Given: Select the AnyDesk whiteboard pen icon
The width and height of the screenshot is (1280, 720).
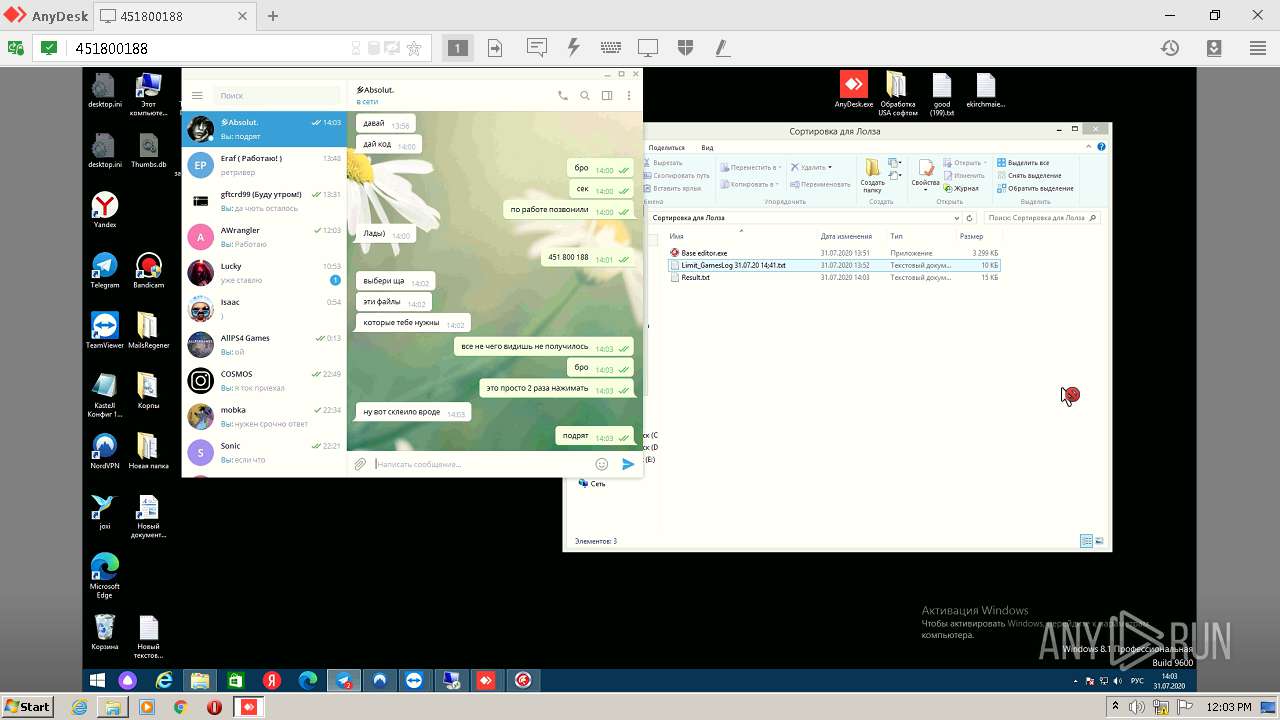Looking at the screenshot, I should [x=722, y=48].
